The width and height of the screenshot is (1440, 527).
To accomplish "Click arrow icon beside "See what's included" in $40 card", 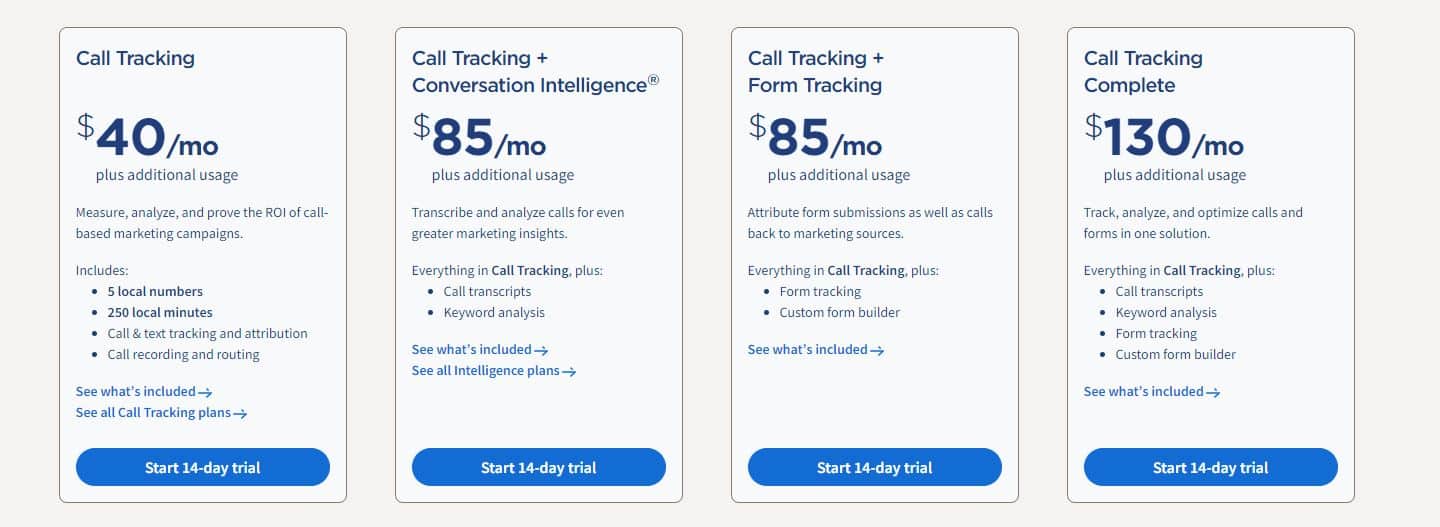I will pyautogui.click(x=205, y=393).
